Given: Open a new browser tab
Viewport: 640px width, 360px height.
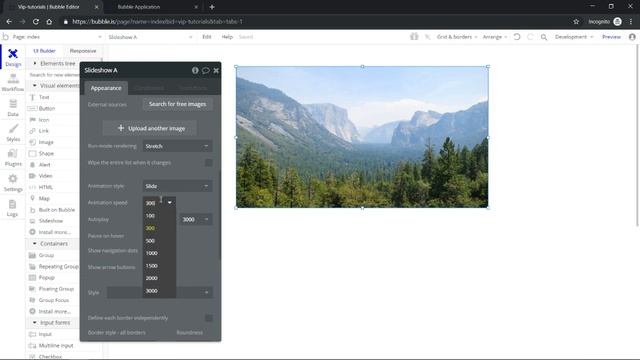Looking at the screenshot, I should coord(212,7).
